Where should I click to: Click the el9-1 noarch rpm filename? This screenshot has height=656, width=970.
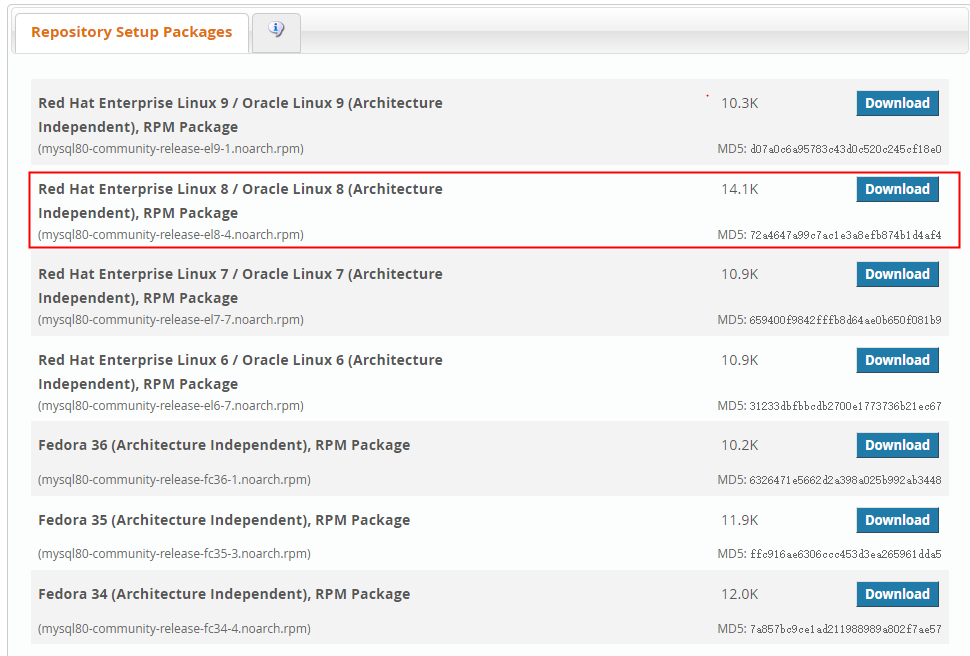(171, 149)
